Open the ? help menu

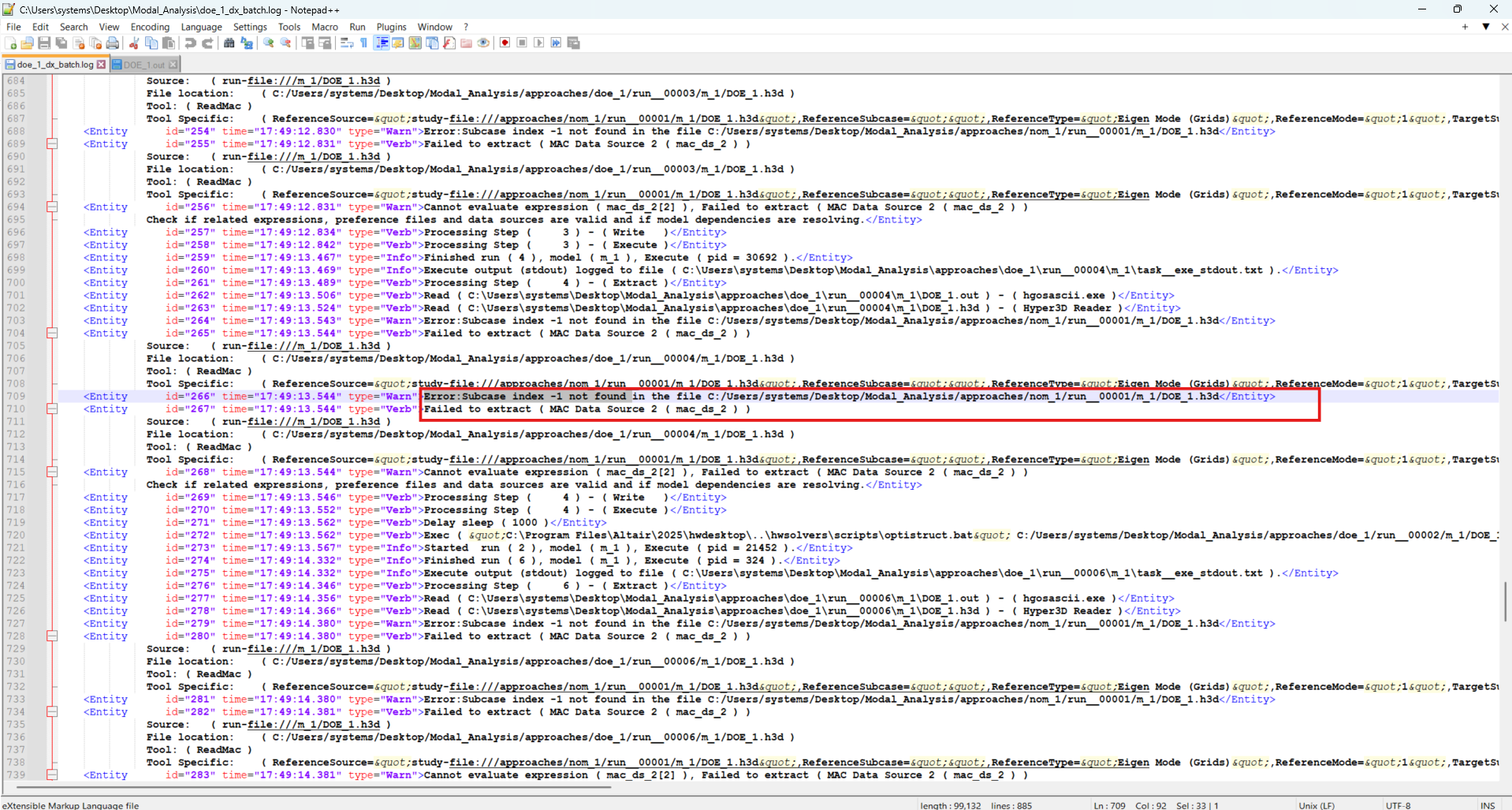(x=466, y=27)
